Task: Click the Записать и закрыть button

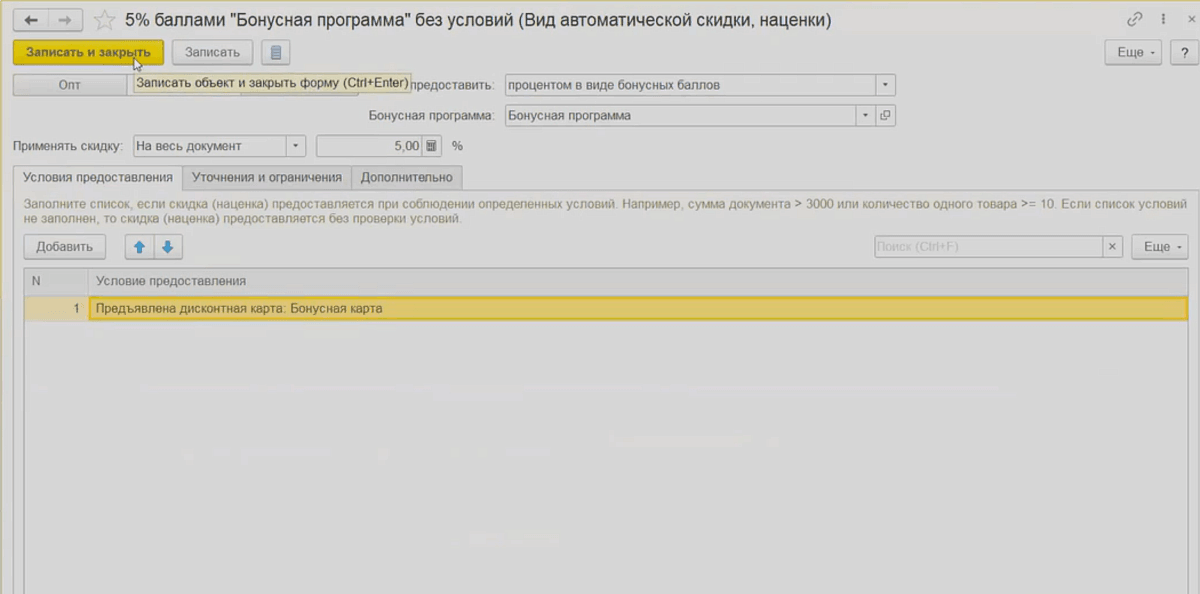Action: (x=88, y=52)
